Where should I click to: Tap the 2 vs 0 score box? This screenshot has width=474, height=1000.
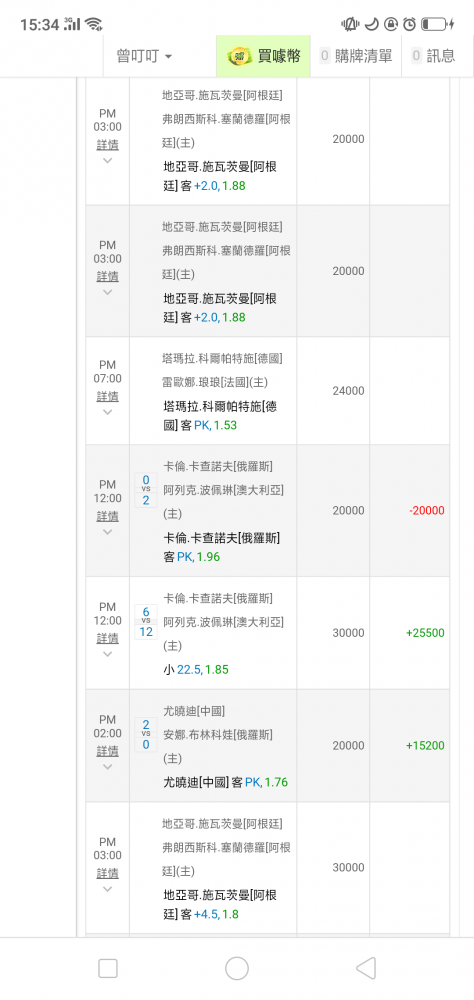coord(145,734)
